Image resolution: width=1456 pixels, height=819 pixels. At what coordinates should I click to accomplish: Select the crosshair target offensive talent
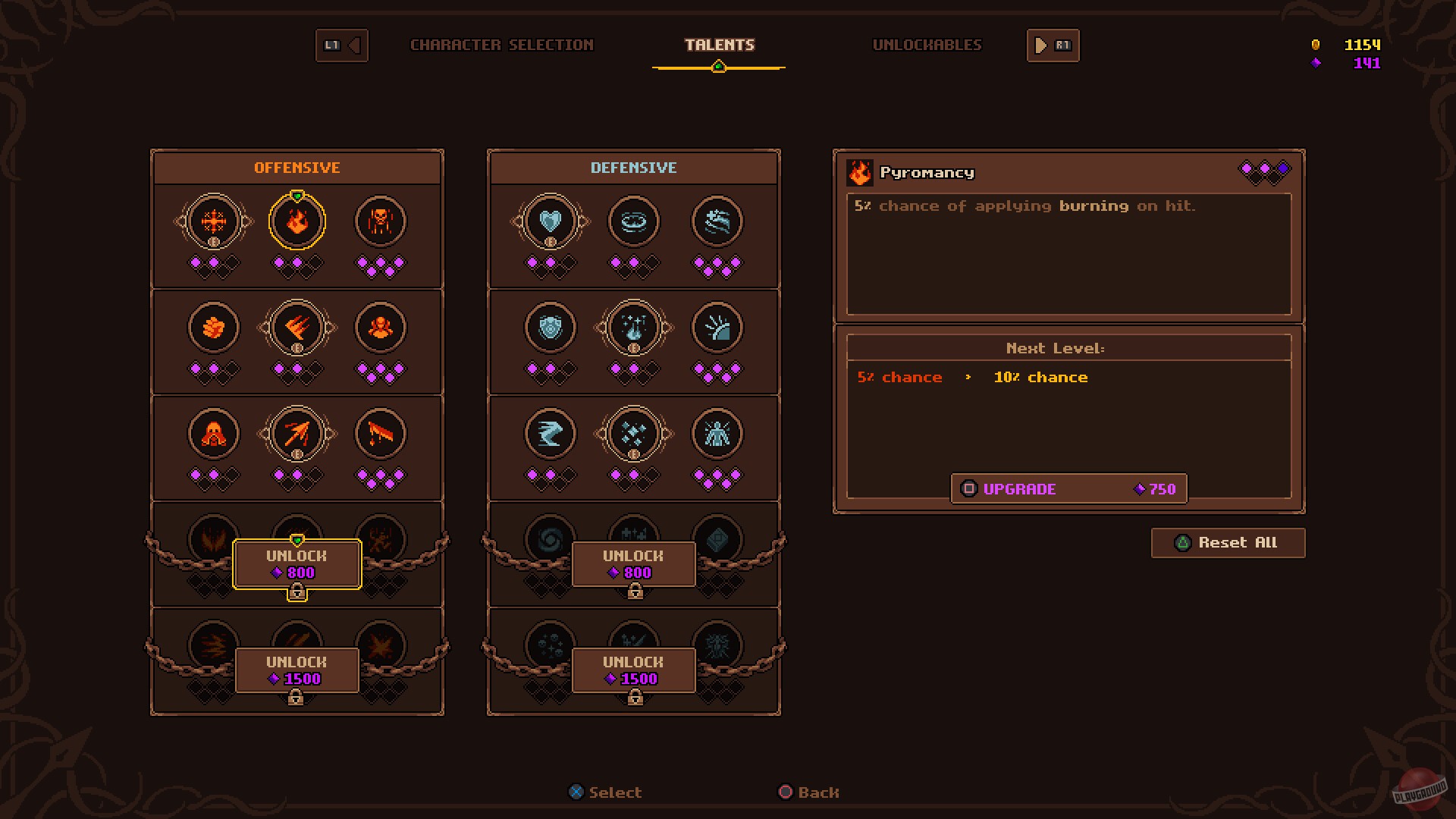point(214,221)
